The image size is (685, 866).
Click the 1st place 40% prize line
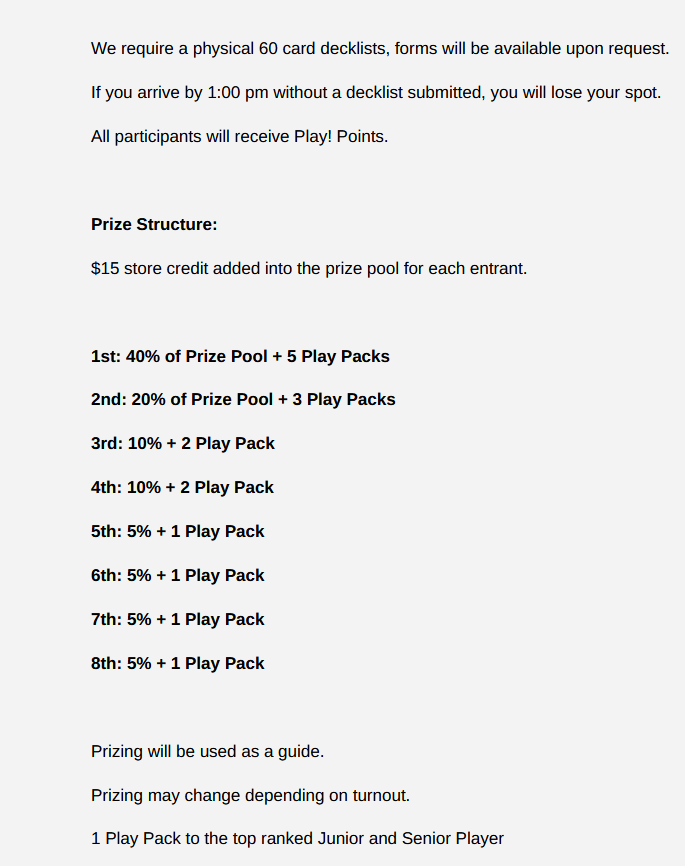click(240, 356)
